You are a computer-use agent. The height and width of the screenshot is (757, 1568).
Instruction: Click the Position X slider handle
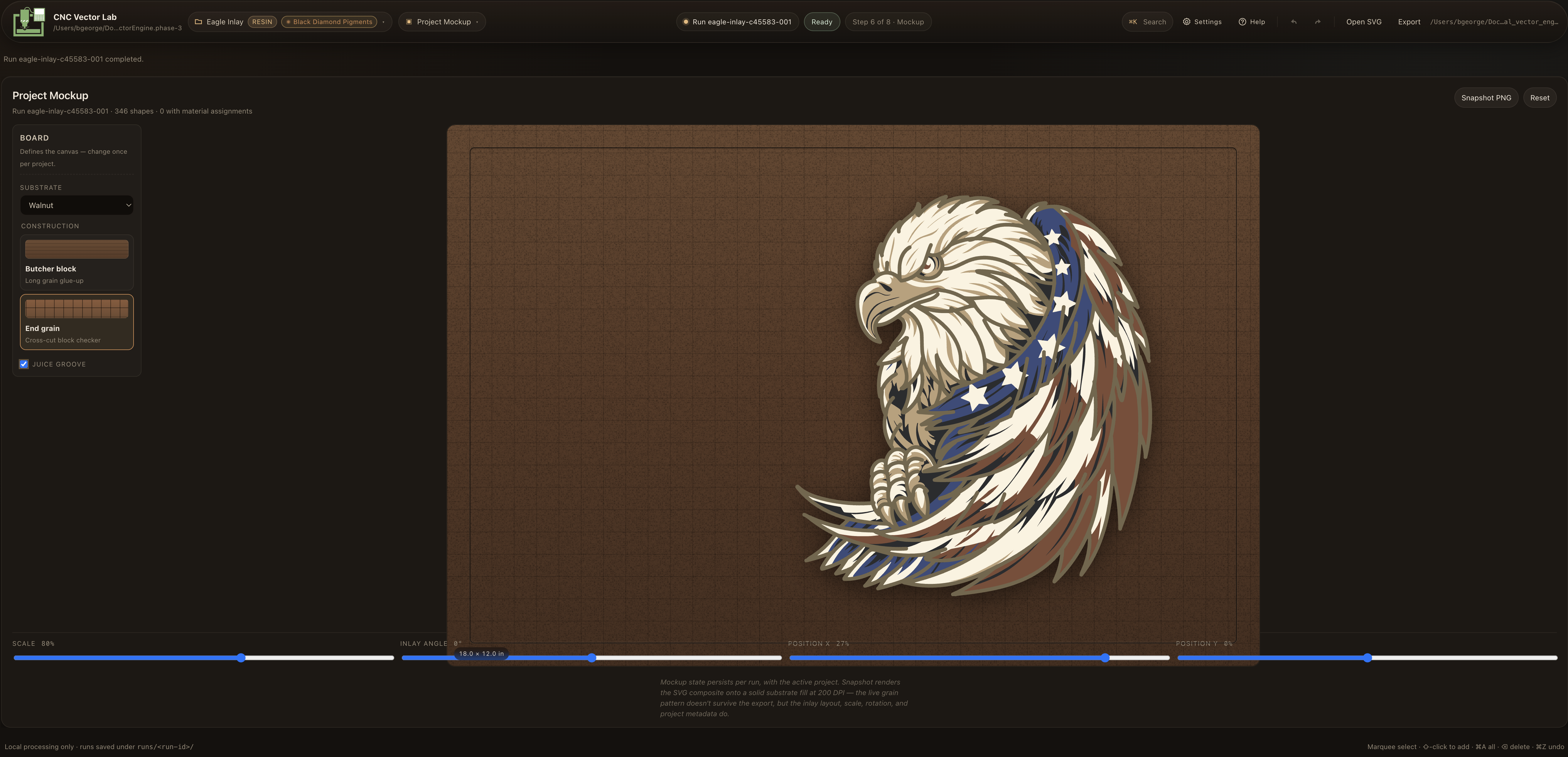pyautogui.click(x=1105, y=658)
